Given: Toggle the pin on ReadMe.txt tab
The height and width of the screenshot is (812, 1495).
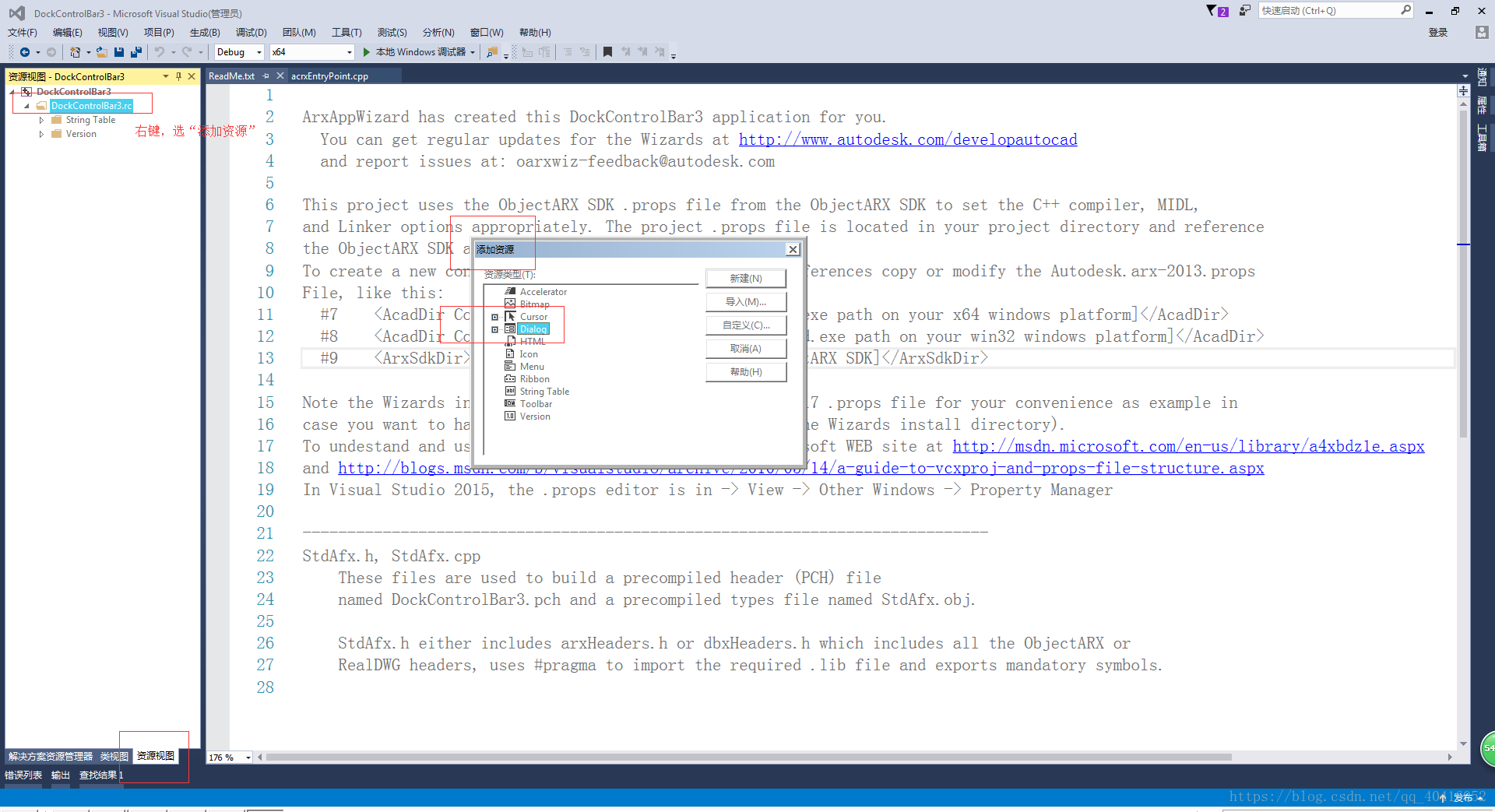Looking at the screenshot, I should tap(266, 76).
